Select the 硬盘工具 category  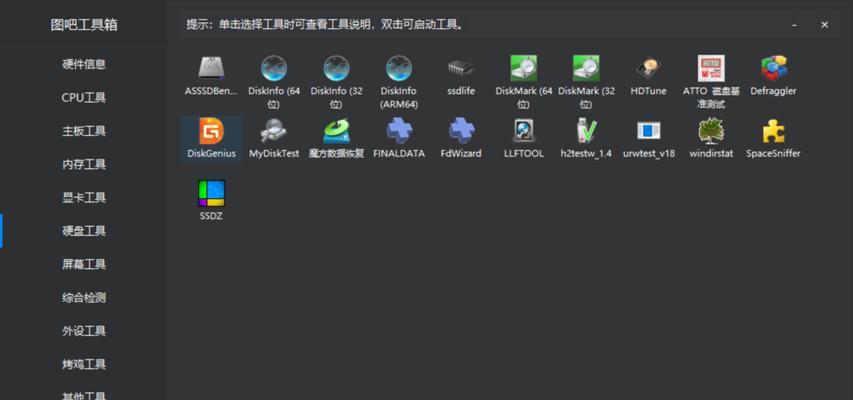pyautogui.click(x=84, y=231)
